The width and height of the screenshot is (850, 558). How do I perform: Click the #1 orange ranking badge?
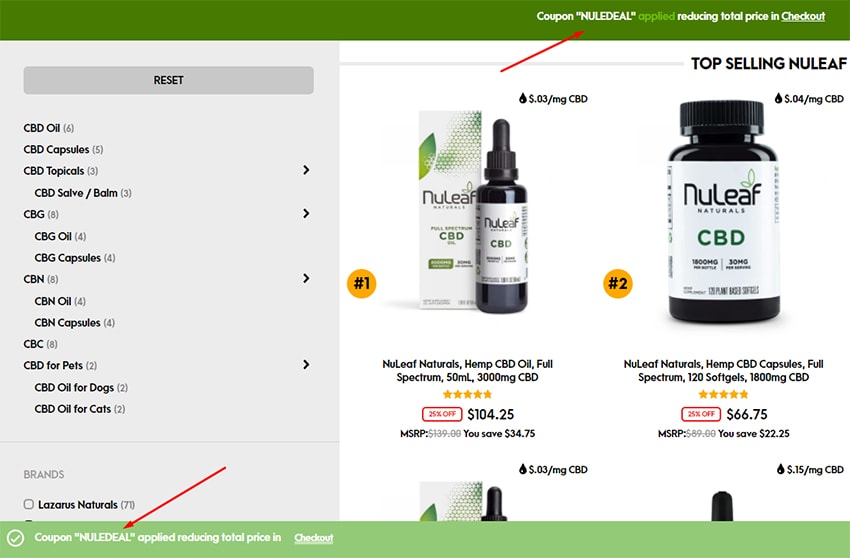[362, 283]
